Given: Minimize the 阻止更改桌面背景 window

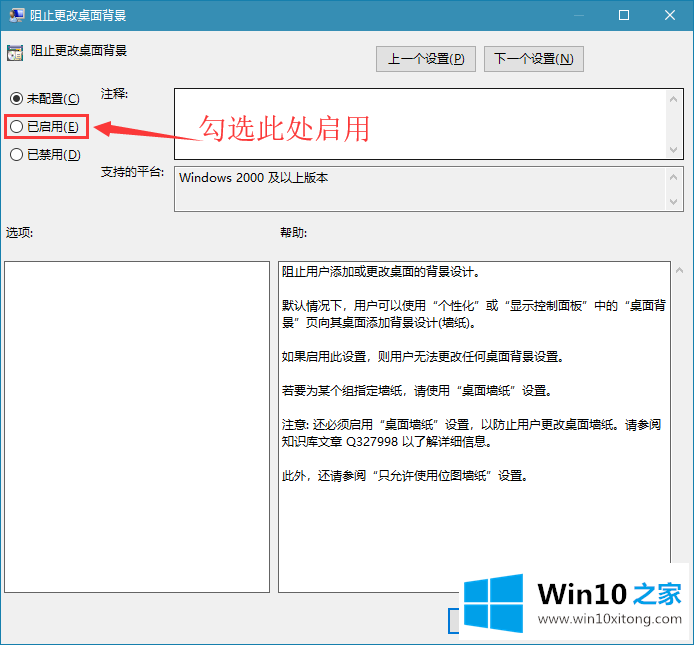Looking at the screenshot, I should pos(579,15).
